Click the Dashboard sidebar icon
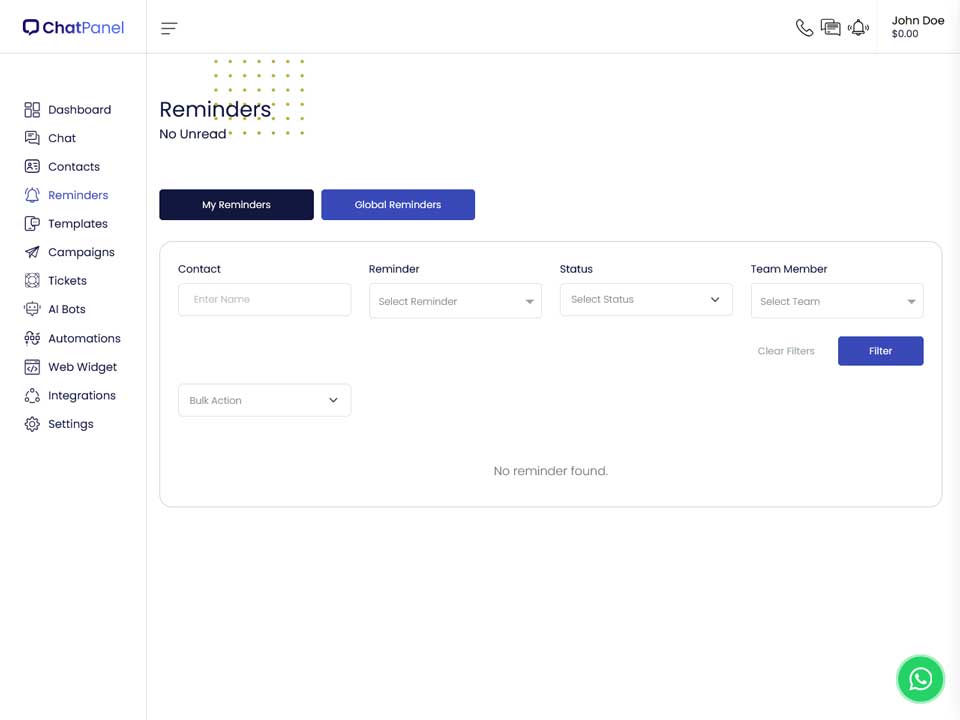The width and height of the screenshot is (960, 720). 32,110
